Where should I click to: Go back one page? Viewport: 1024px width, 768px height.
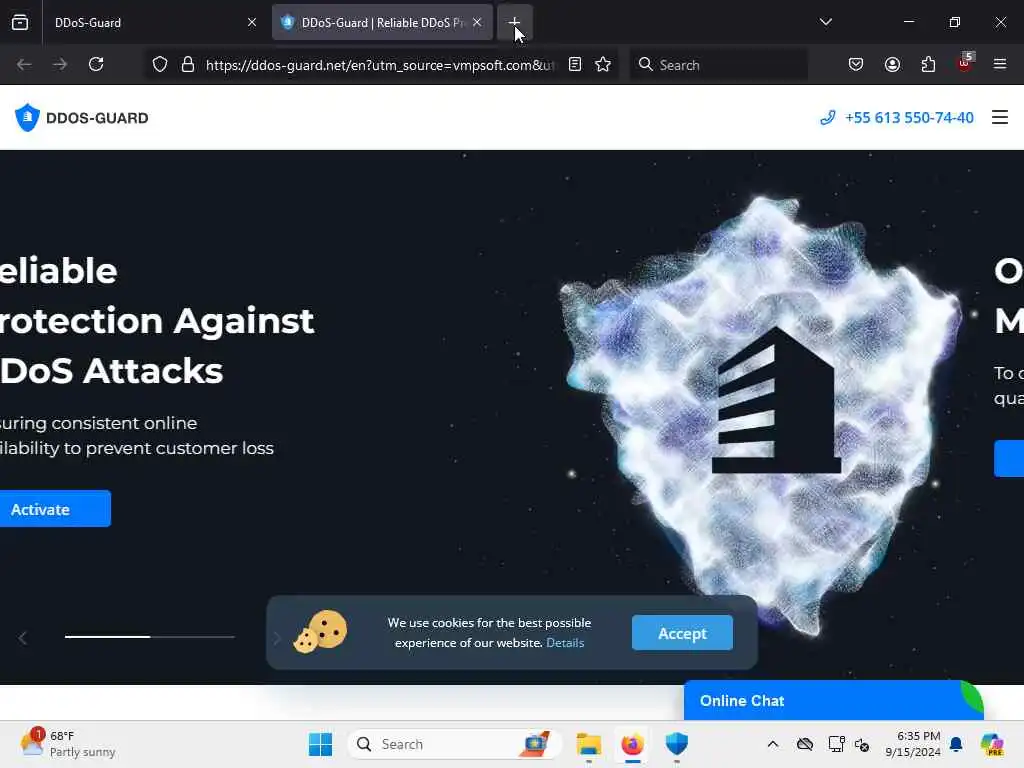pos(24,65)
